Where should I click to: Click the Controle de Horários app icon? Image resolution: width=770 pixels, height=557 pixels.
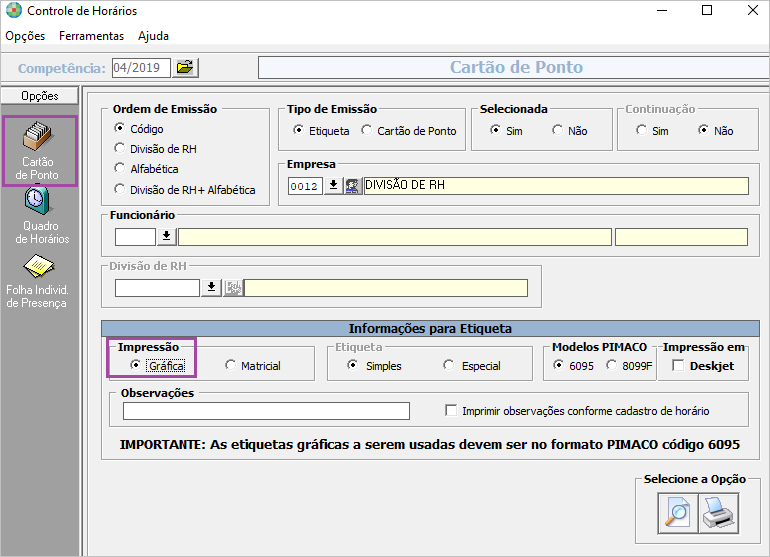pyautogui.click(x=13, y=10)
